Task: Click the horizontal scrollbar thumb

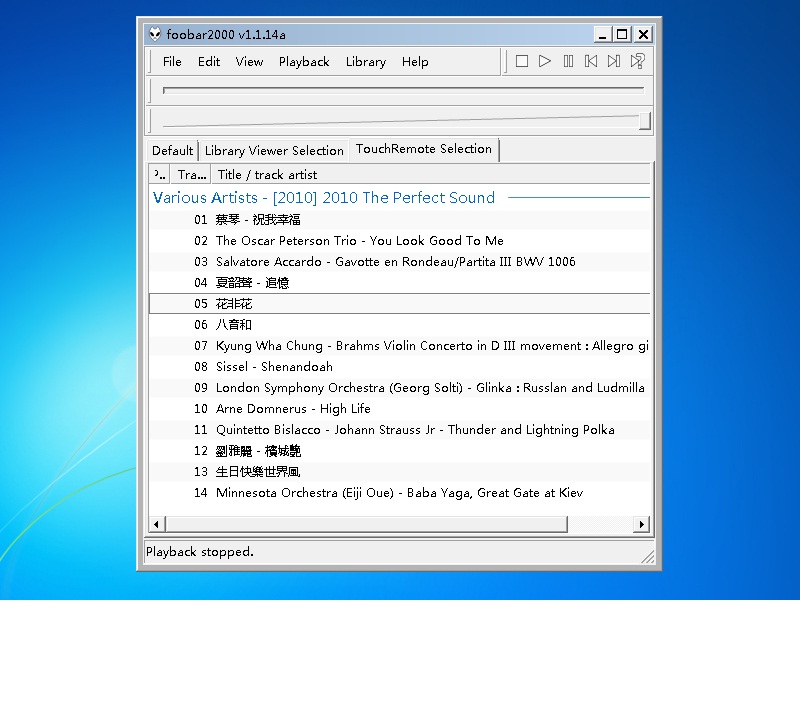Action: [x=366, y=524]
